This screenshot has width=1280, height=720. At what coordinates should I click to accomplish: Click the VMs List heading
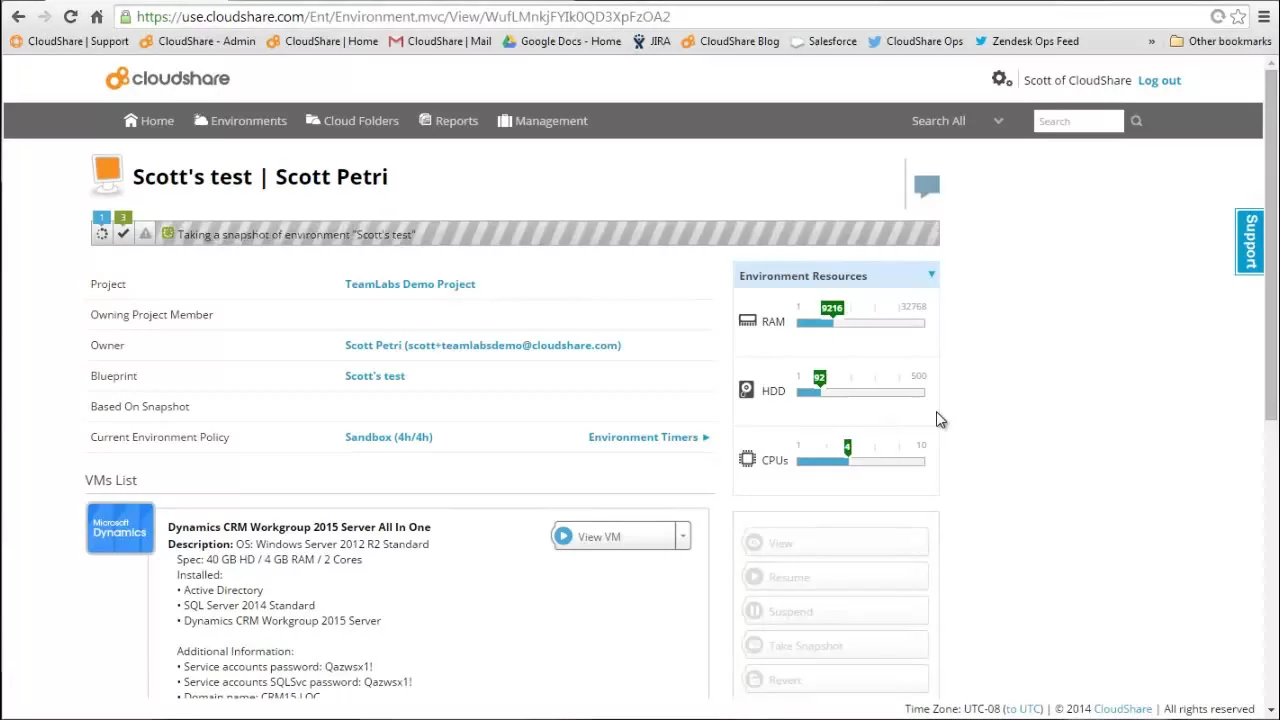[111, 480]
